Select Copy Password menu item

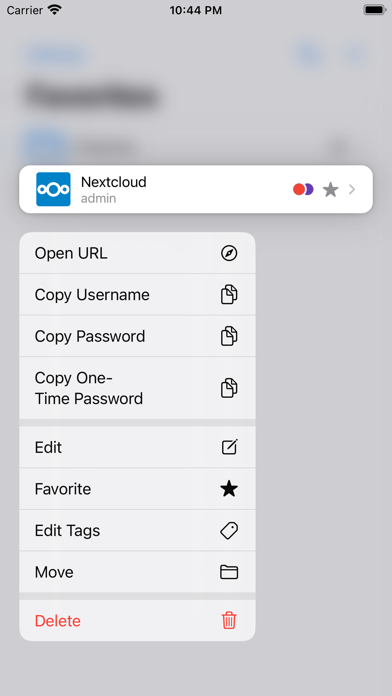pos(137,336)
